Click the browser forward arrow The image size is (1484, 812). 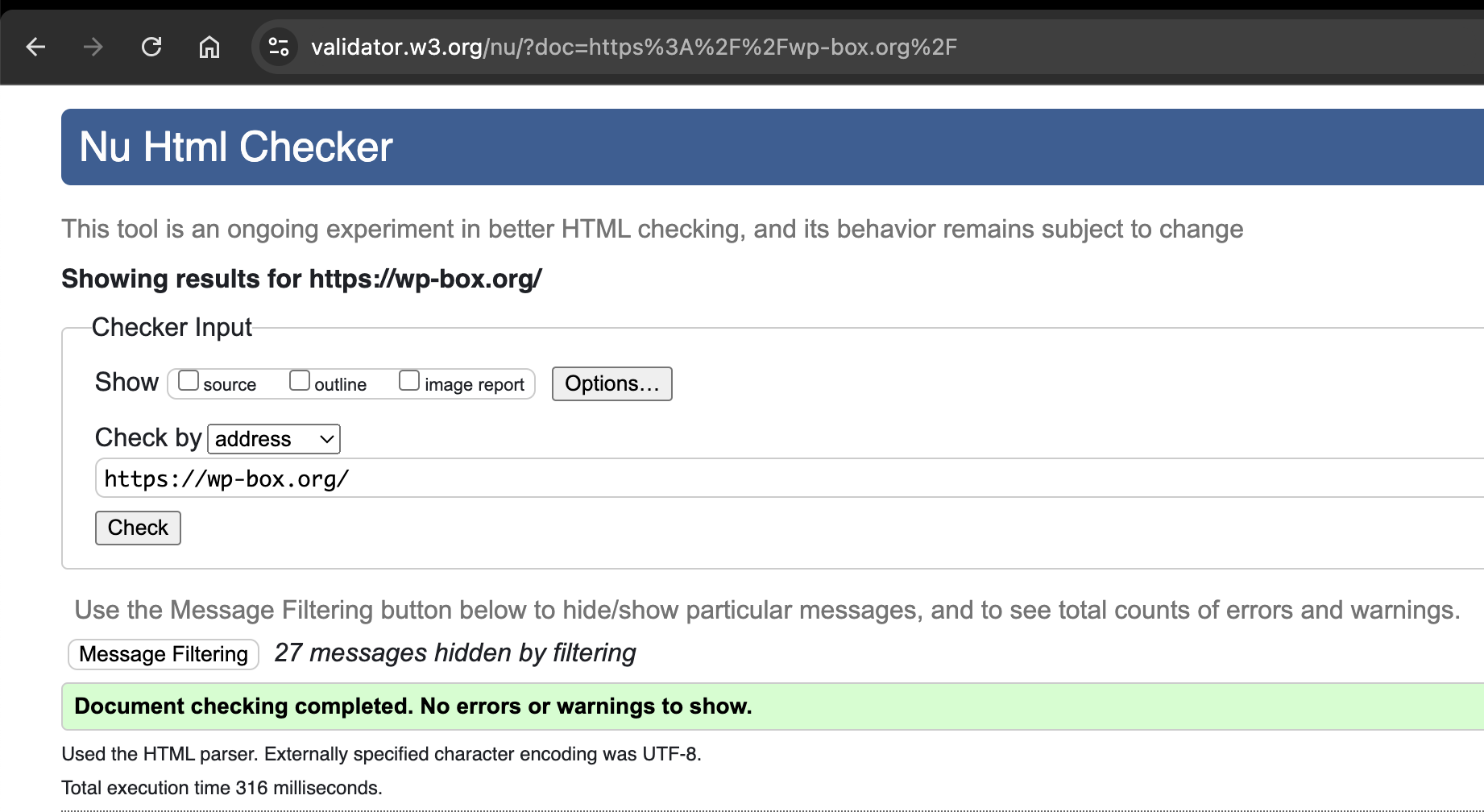(x=93, y=47)
